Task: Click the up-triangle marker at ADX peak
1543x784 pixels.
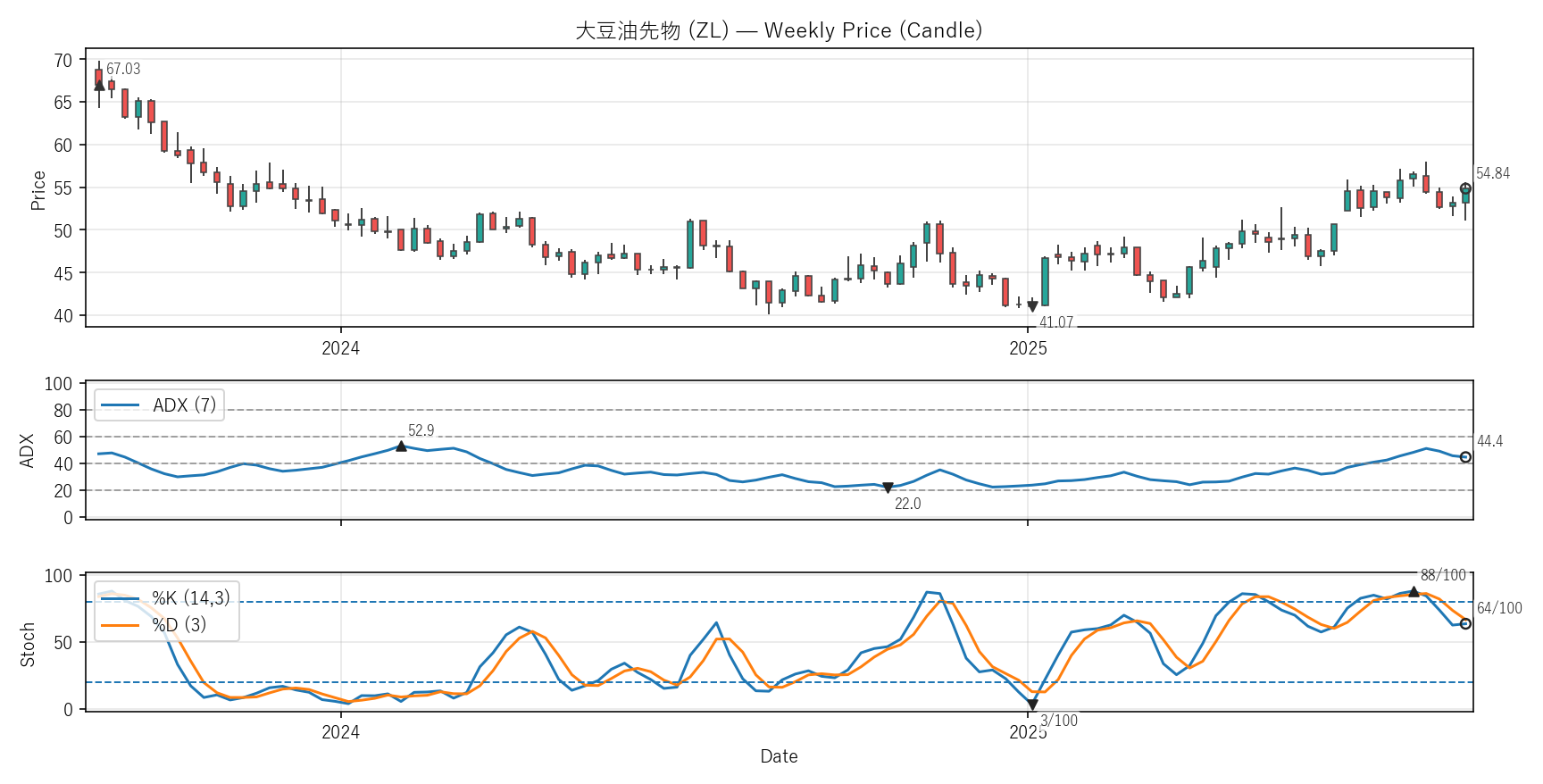Action: click(401, 446)
